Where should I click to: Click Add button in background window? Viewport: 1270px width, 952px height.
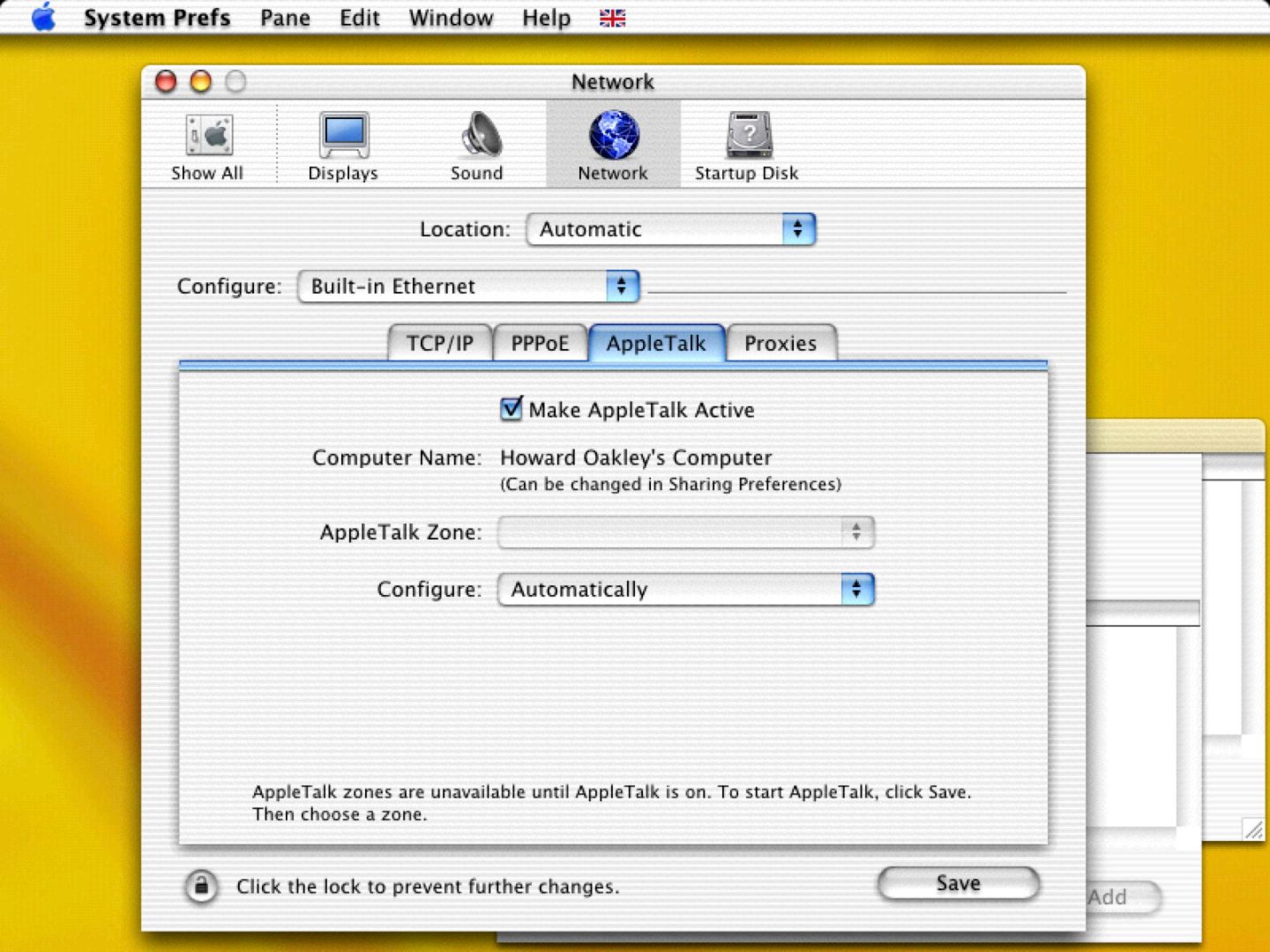[x=1121, y=897]
